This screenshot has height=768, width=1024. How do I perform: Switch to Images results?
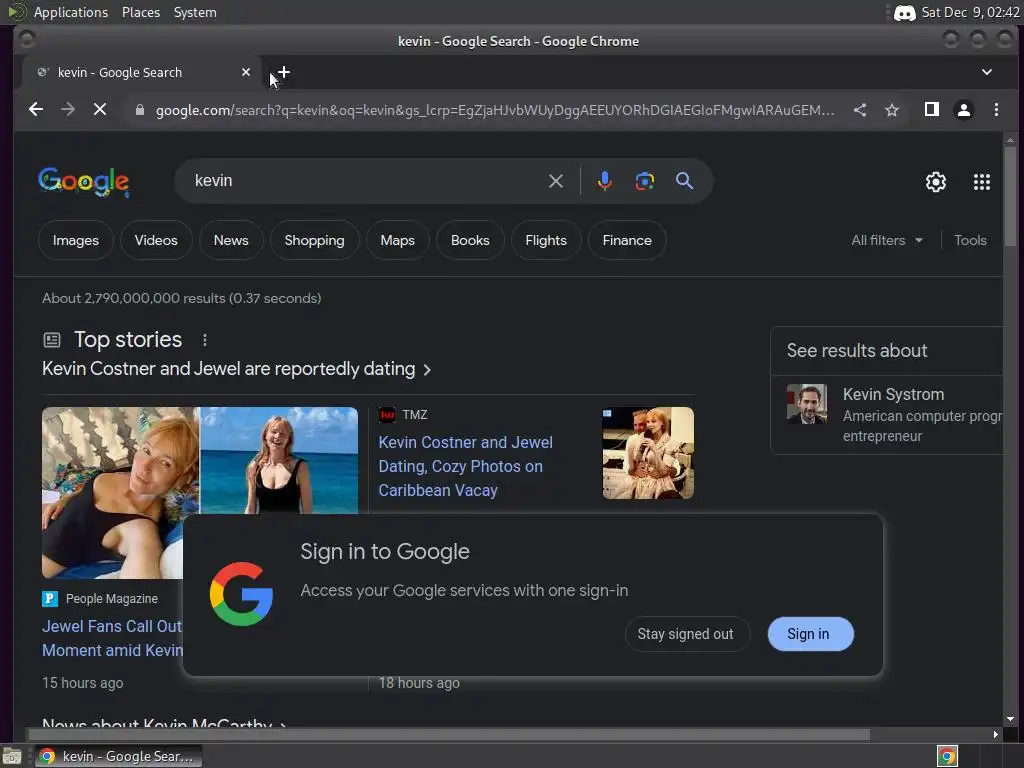76,240
